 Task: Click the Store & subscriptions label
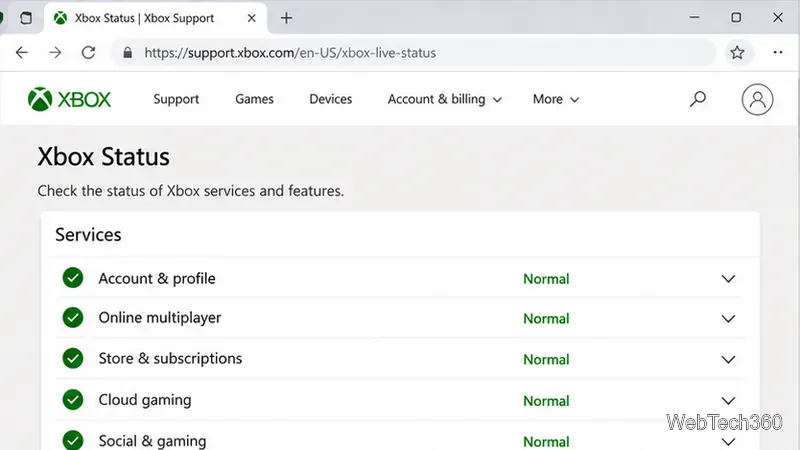click(170, 359)
